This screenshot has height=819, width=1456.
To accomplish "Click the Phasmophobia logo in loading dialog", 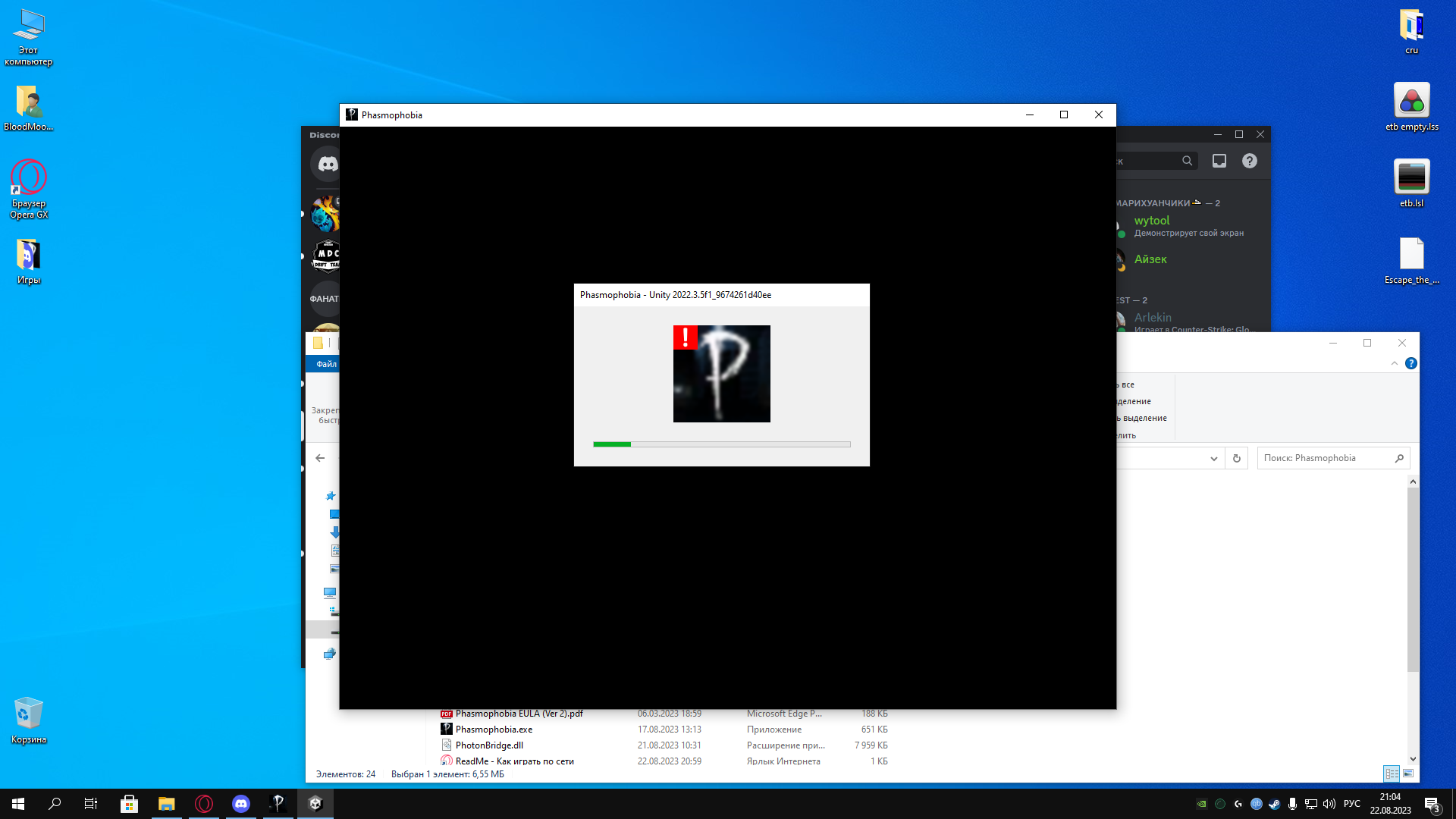I will tap(722, 374).
